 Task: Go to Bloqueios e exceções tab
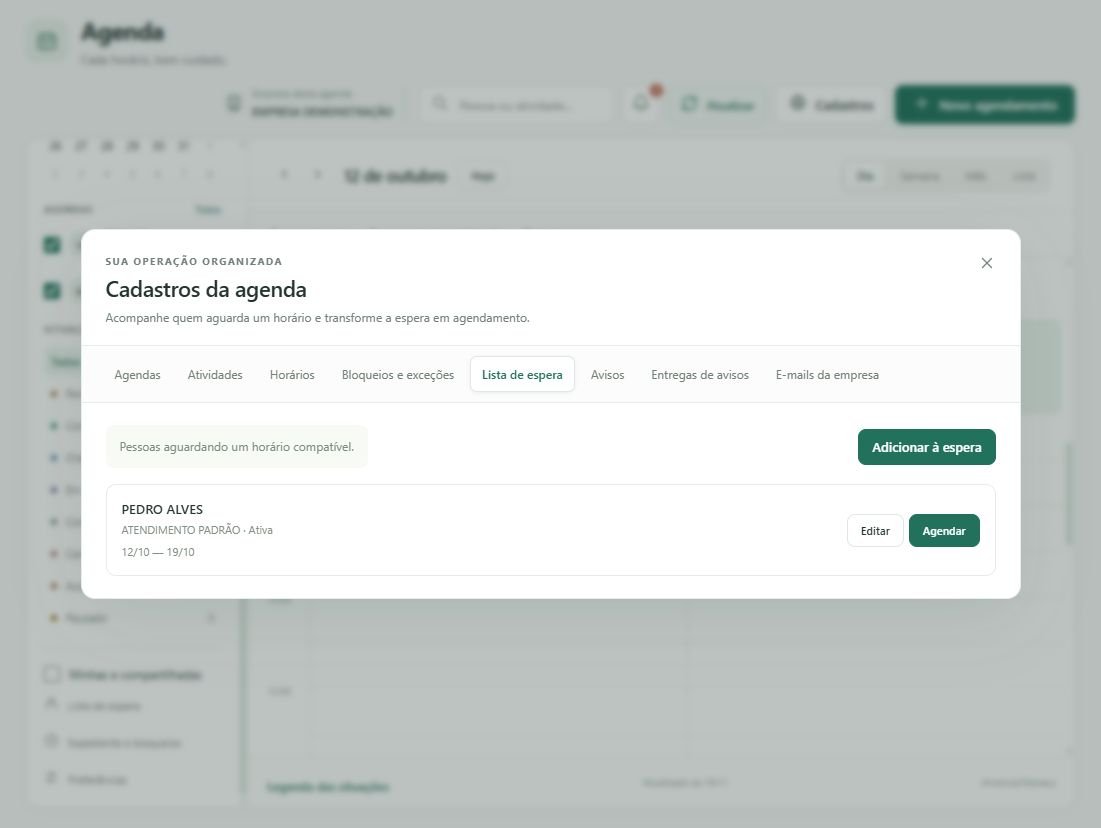[x=397, y=374]
